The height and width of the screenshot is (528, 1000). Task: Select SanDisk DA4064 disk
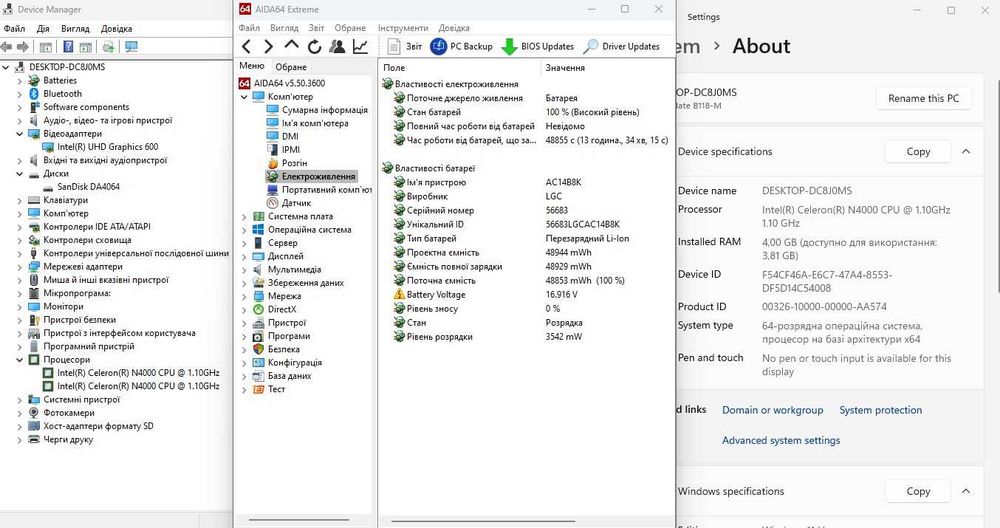pos(88,187)
